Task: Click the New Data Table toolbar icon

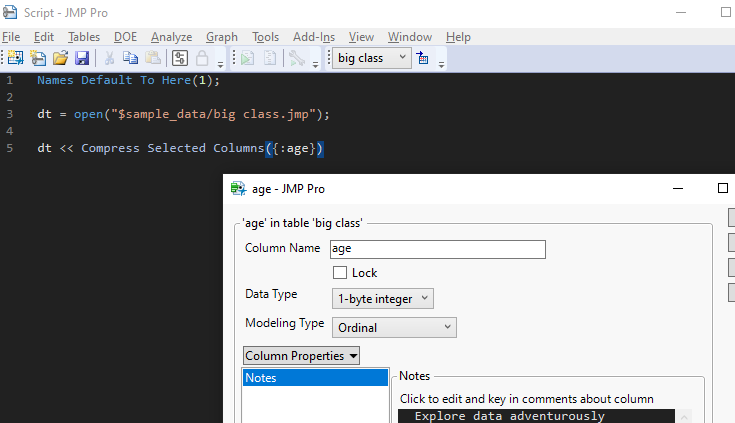Action: point(15,58)
